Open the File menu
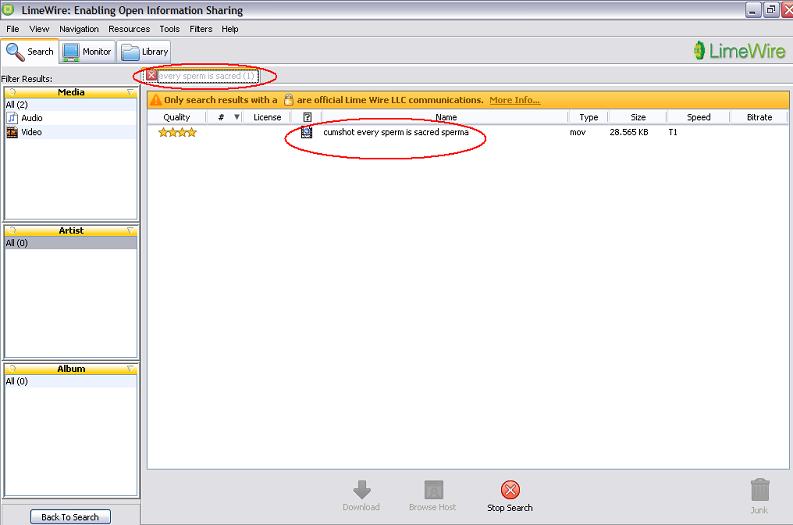The image size is (793, 525). [x=13, y=29]
